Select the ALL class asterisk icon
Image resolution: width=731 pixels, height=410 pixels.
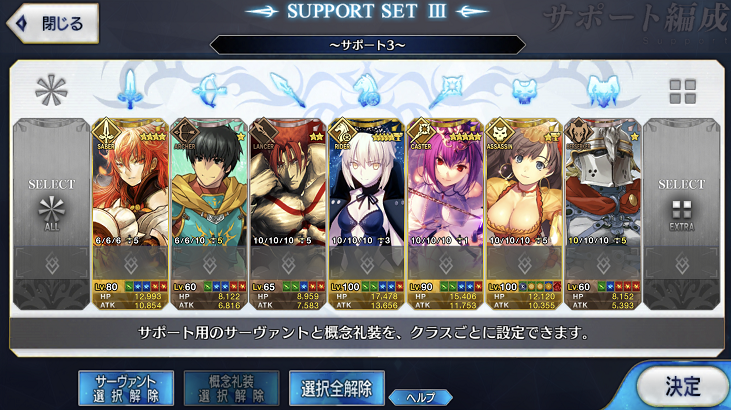tap(51, 90)
